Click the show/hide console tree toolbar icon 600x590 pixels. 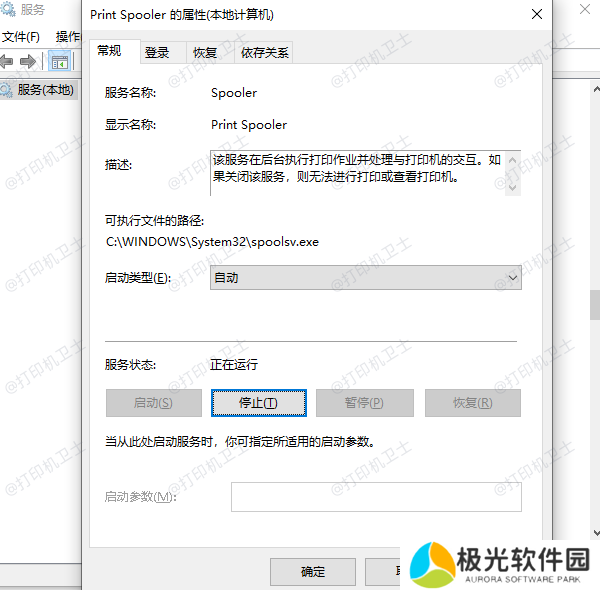pyautogui.click(x=59, y=62)
